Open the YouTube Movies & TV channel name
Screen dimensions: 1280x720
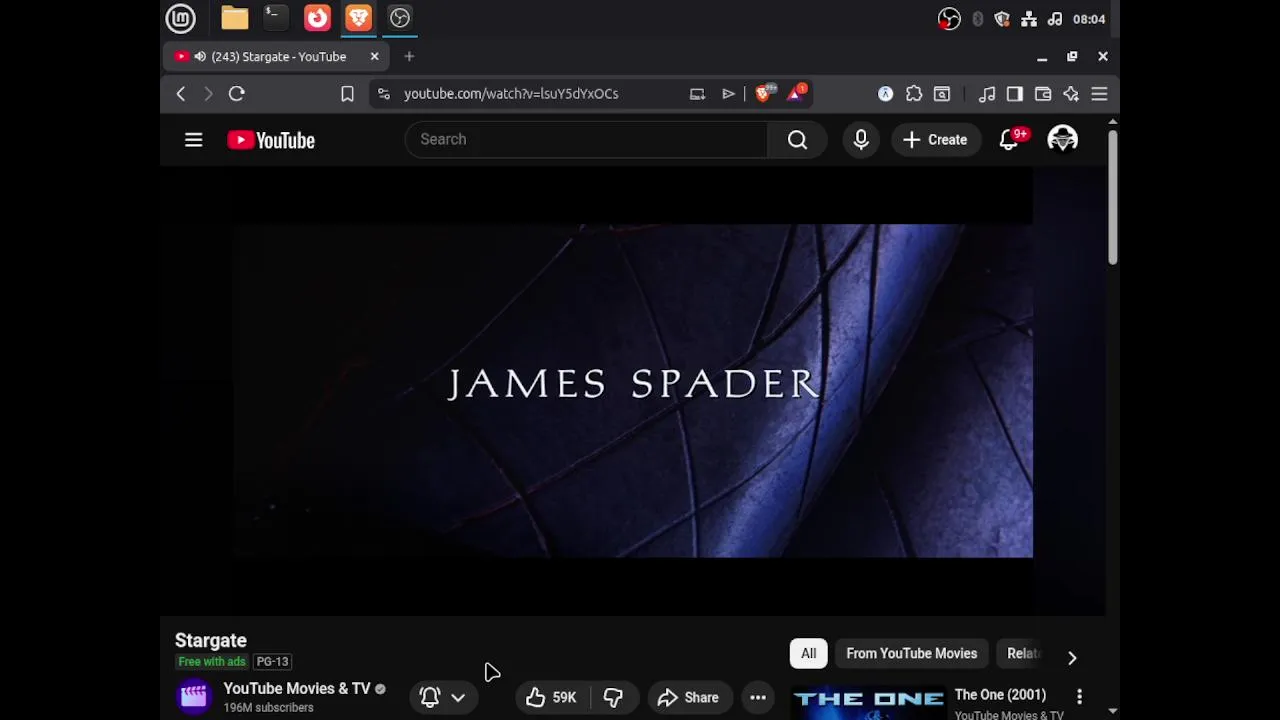coord(297,689)
